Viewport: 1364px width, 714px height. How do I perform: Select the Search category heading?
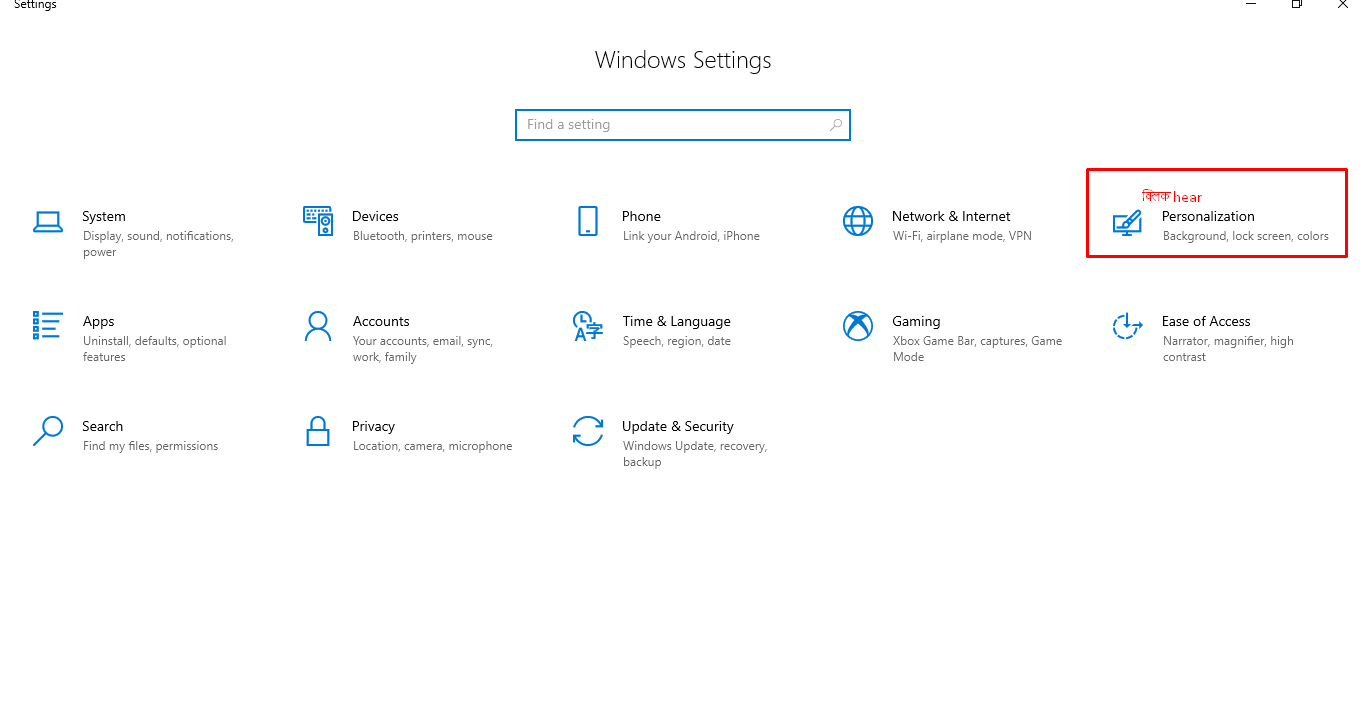103,426
